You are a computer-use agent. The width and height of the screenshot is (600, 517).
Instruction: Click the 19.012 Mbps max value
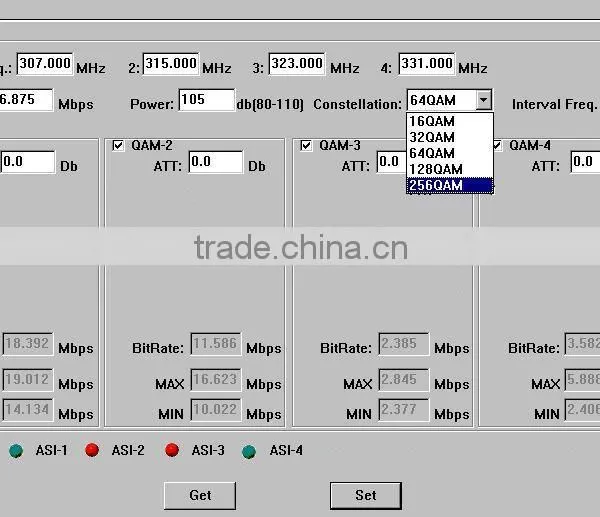click(28, 380)
